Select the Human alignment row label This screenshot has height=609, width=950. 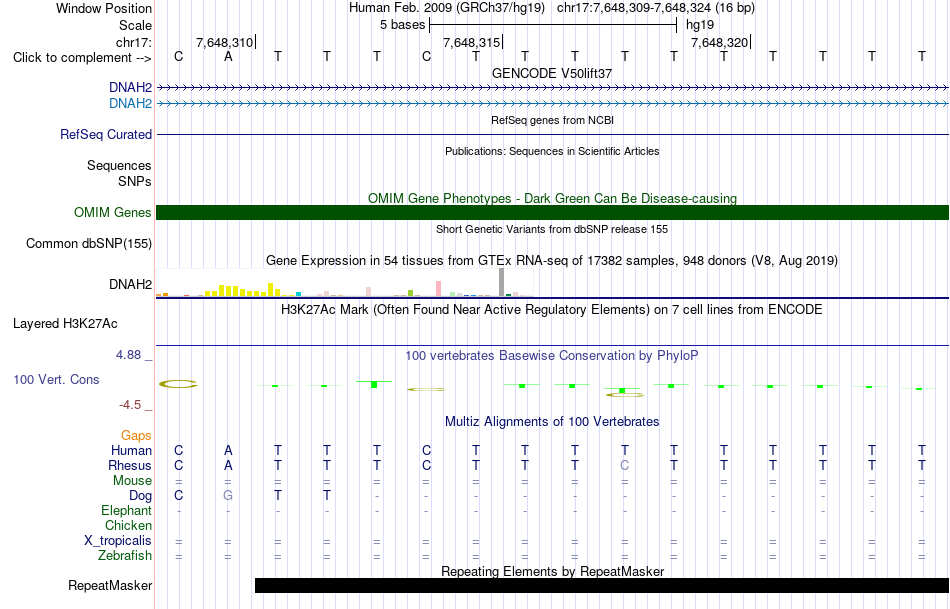pos(131,451)
